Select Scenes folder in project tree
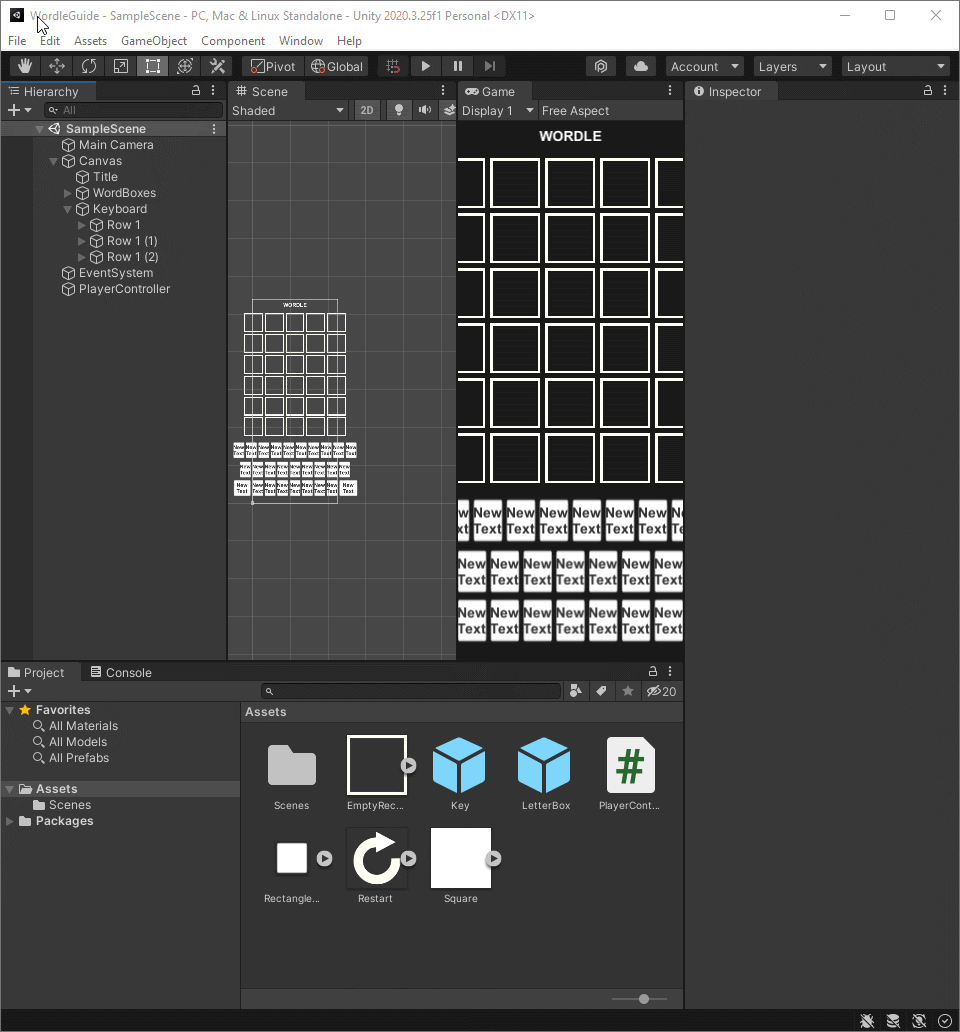This screenshot has height=1032, width=960. tap(70, 805)
